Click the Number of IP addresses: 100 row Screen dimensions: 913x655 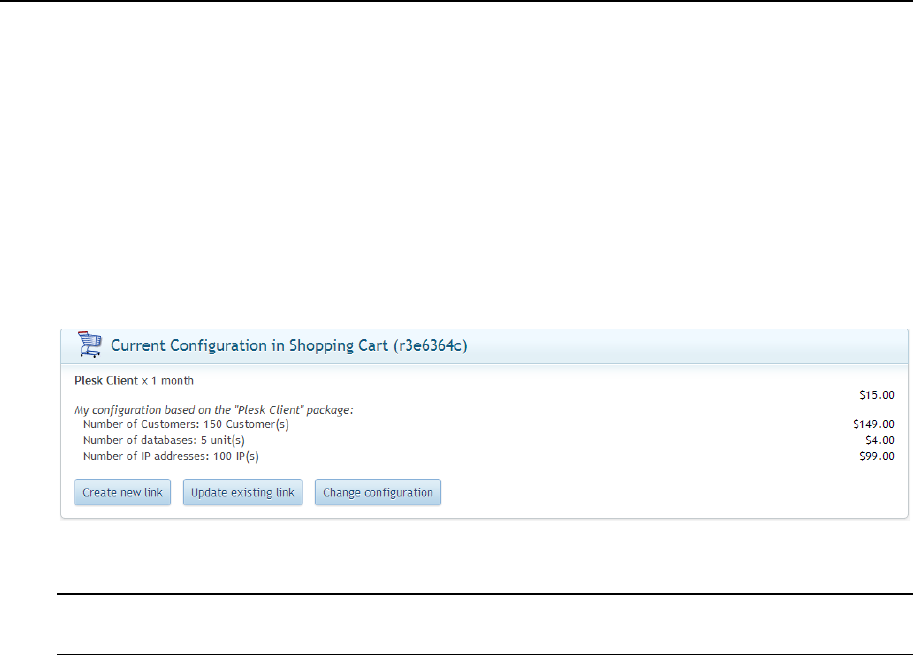click(x=171, y=456)
